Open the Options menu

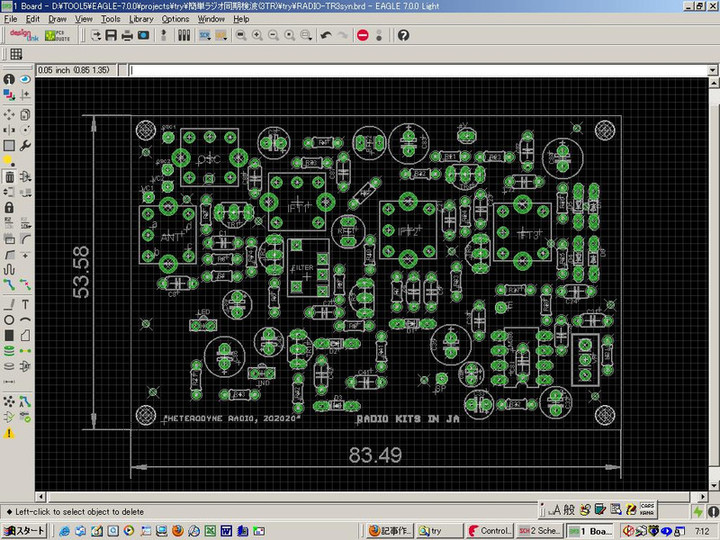coord(175,19)
